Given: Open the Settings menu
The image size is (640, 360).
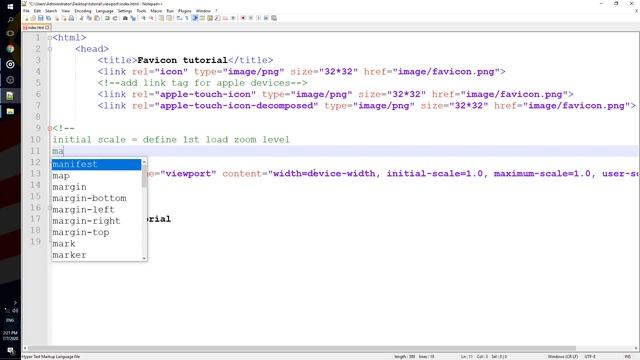Looking at the screenshot, I should click(125, 11).
